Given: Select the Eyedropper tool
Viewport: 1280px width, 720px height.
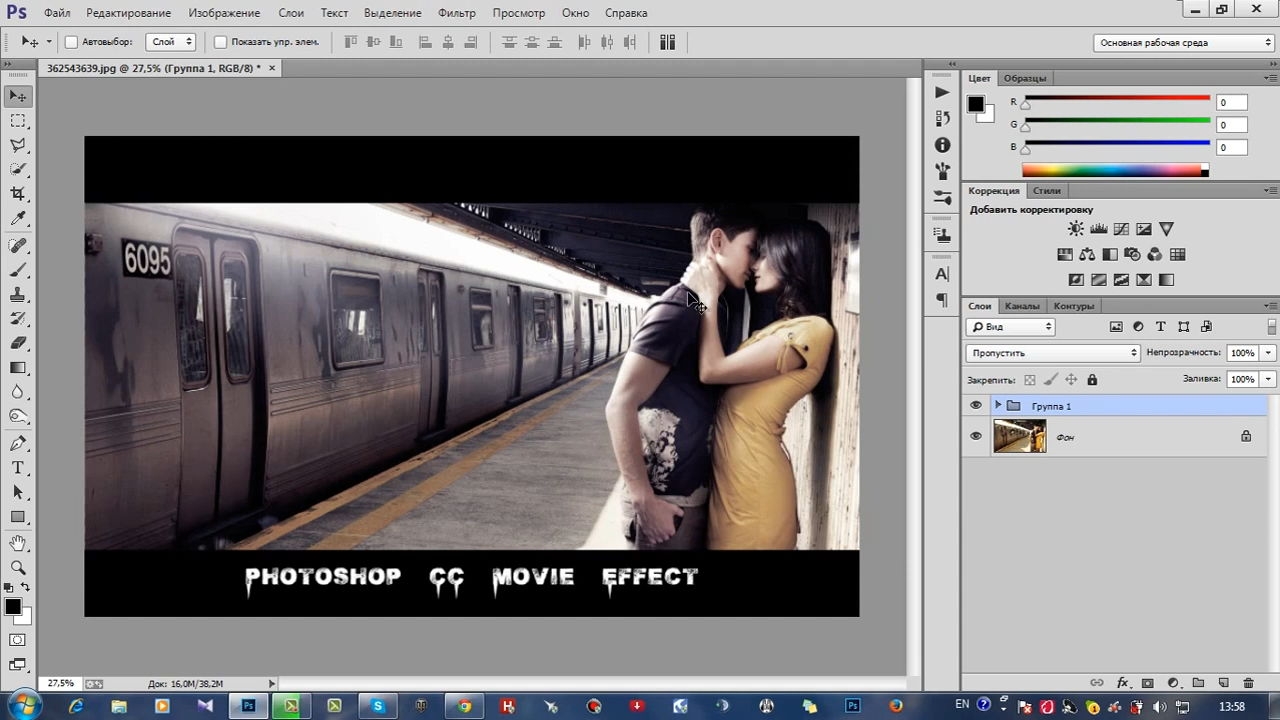Looking at the screenshot, I should (18, 219).
